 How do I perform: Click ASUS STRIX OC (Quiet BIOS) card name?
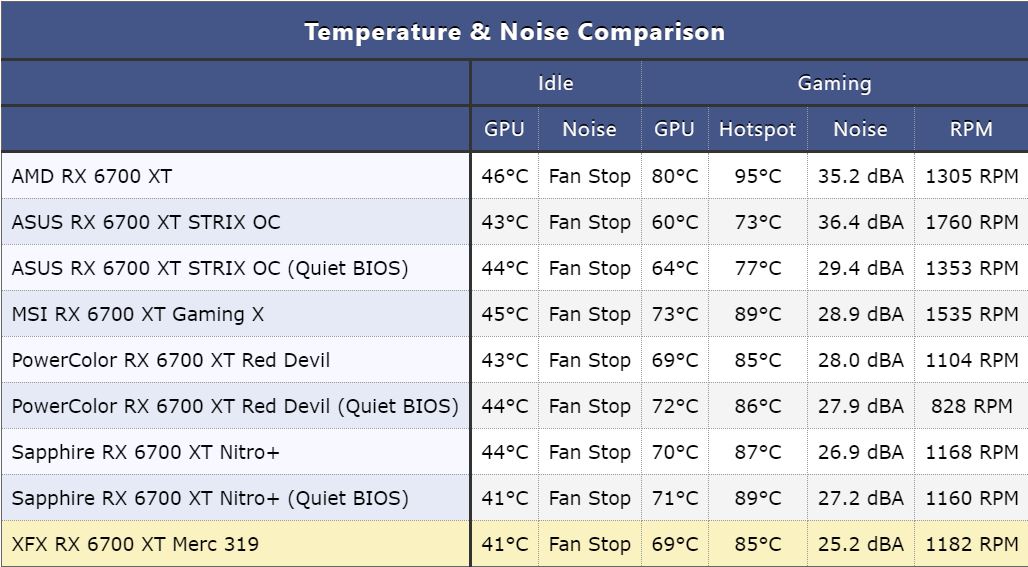coord(210,268)
